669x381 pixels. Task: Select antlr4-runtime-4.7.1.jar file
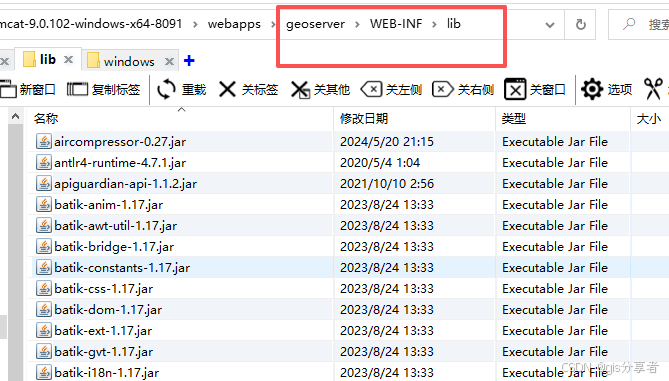pyautogui.click(x=120, y=163)
